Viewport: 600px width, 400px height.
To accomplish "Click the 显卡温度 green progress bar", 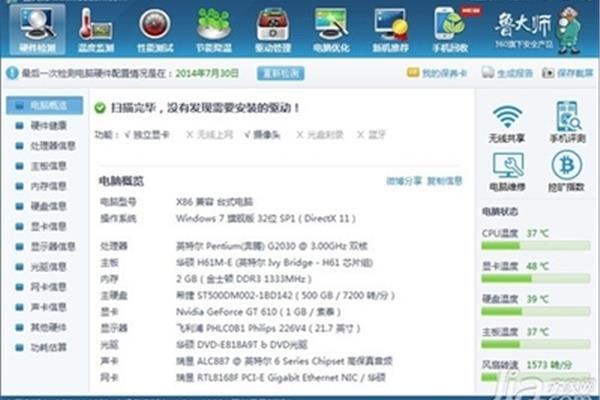I will 535,279.
